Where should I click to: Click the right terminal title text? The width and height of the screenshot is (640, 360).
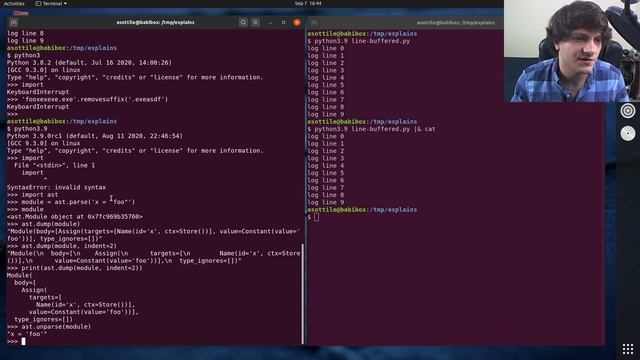[456, 23]
